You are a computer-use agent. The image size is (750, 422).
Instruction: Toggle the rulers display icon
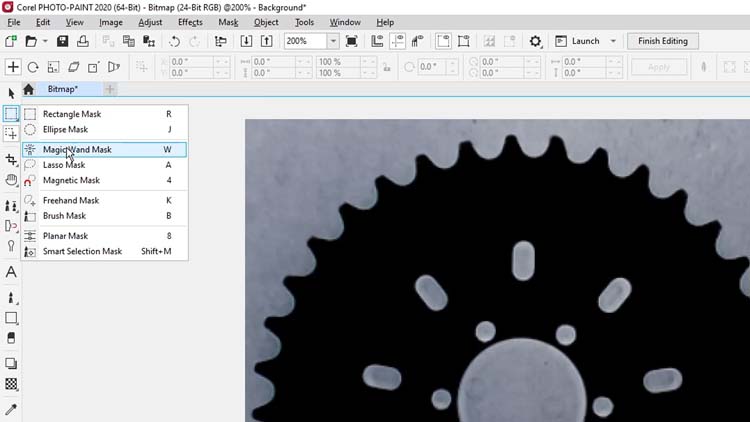pyautogui.click(x=377, y=41)
